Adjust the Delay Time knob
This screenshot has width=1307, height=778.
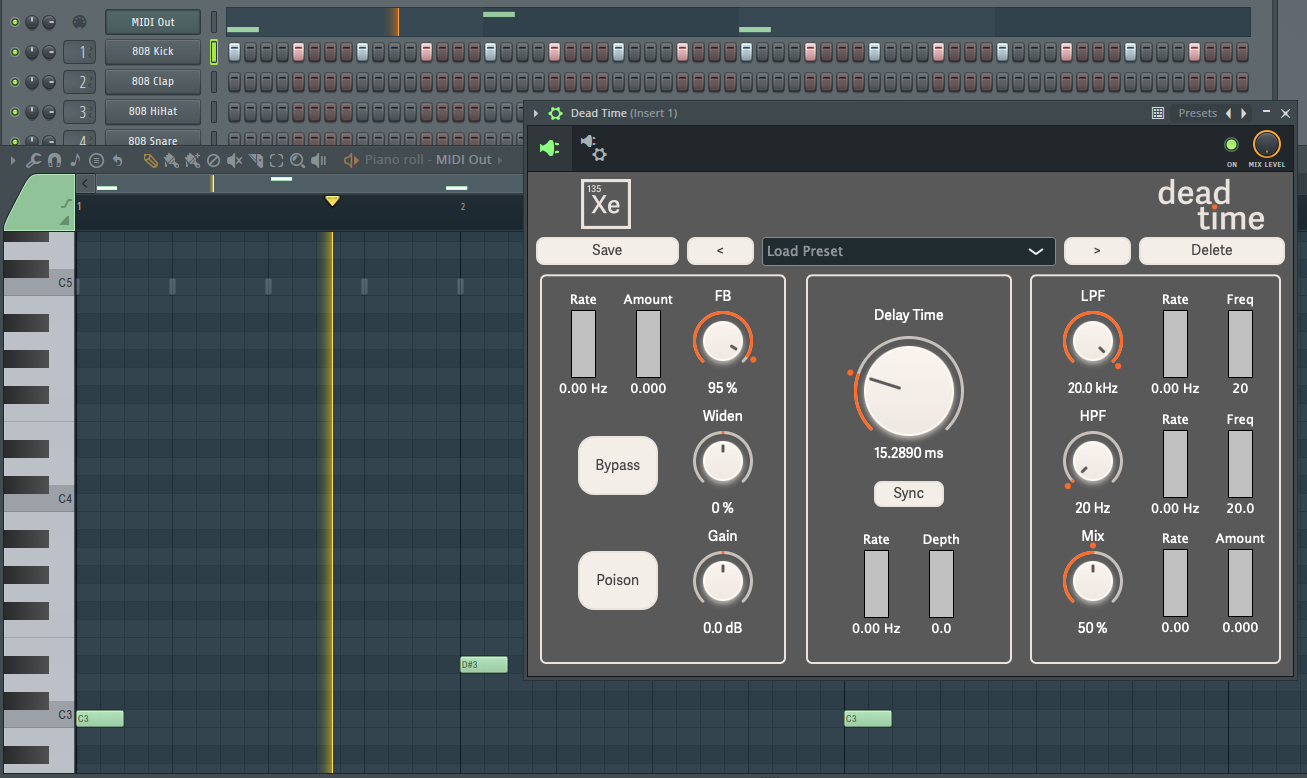pos(908,390)
